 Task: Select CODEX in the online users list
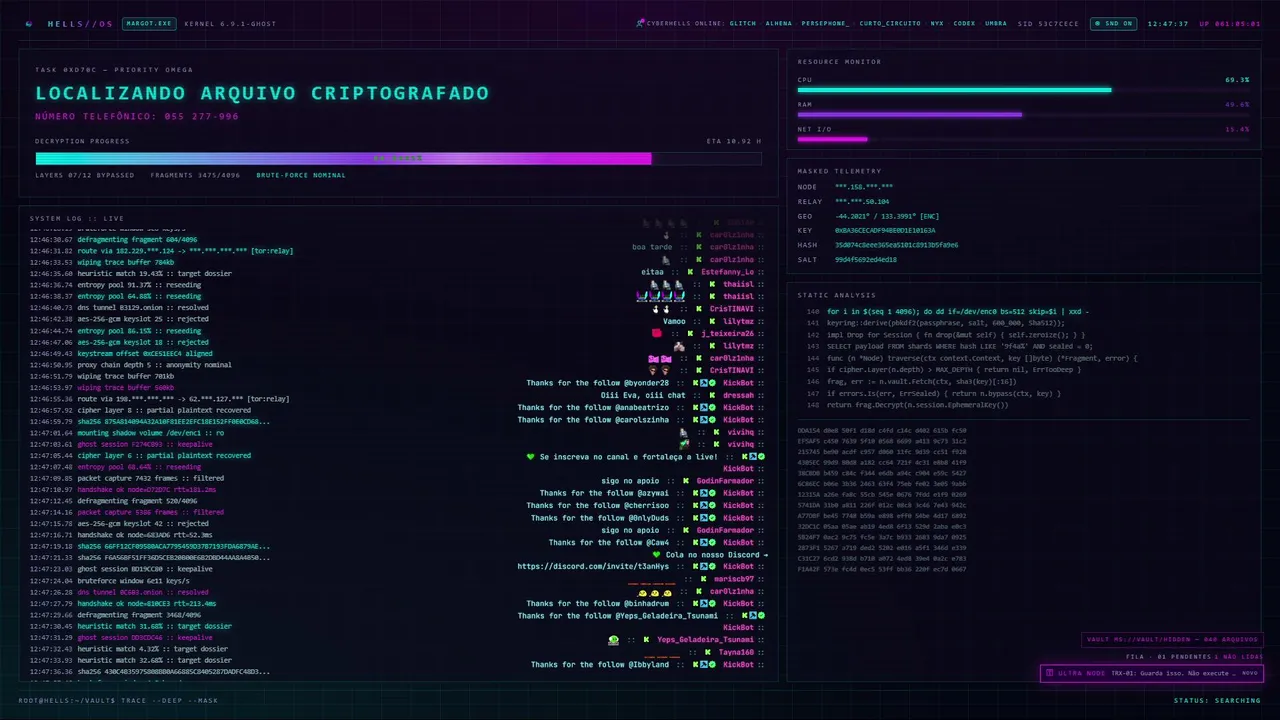click(964, 23)
